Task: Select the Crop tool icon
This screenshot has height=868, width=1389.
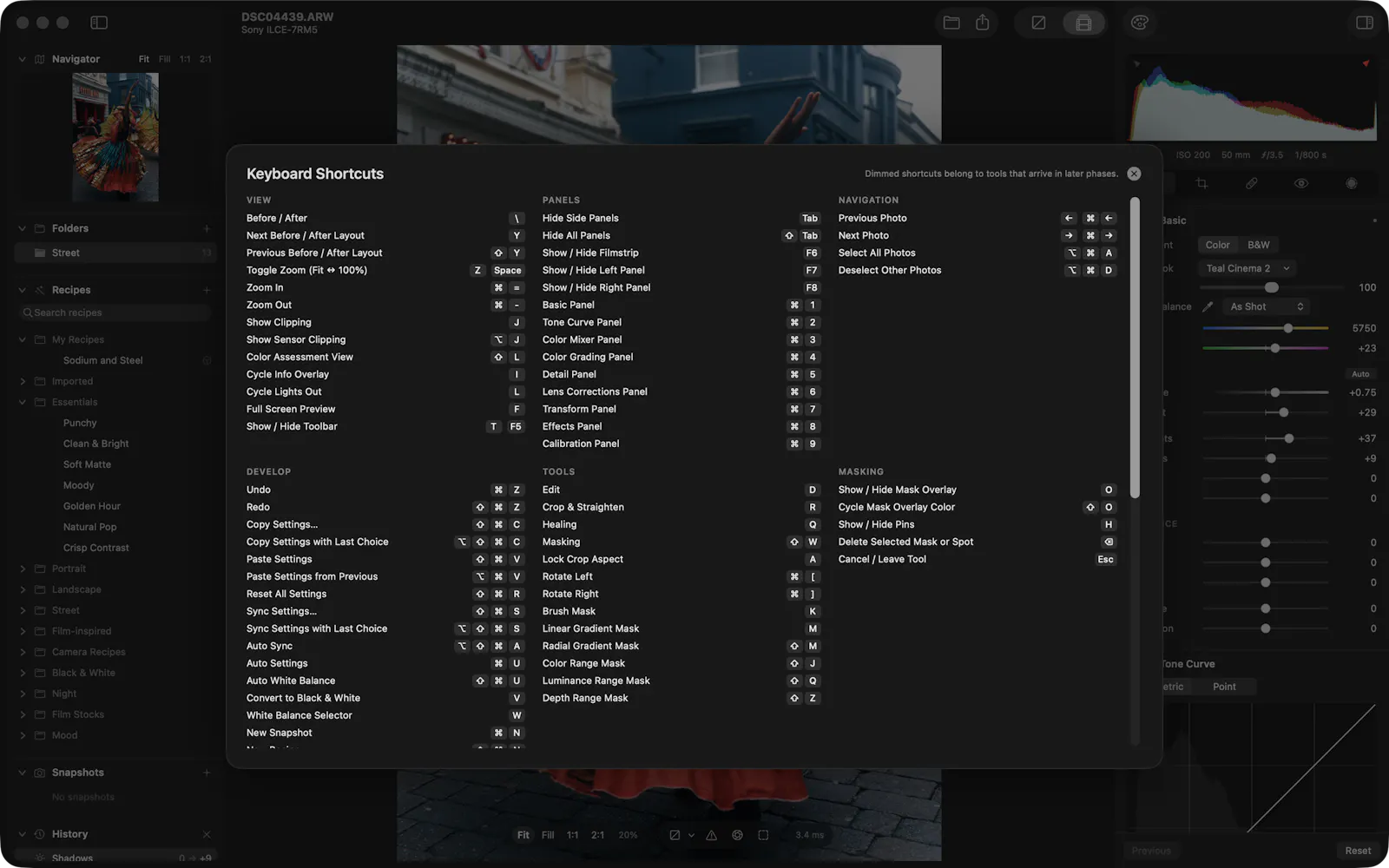Action: point(1201,183)
